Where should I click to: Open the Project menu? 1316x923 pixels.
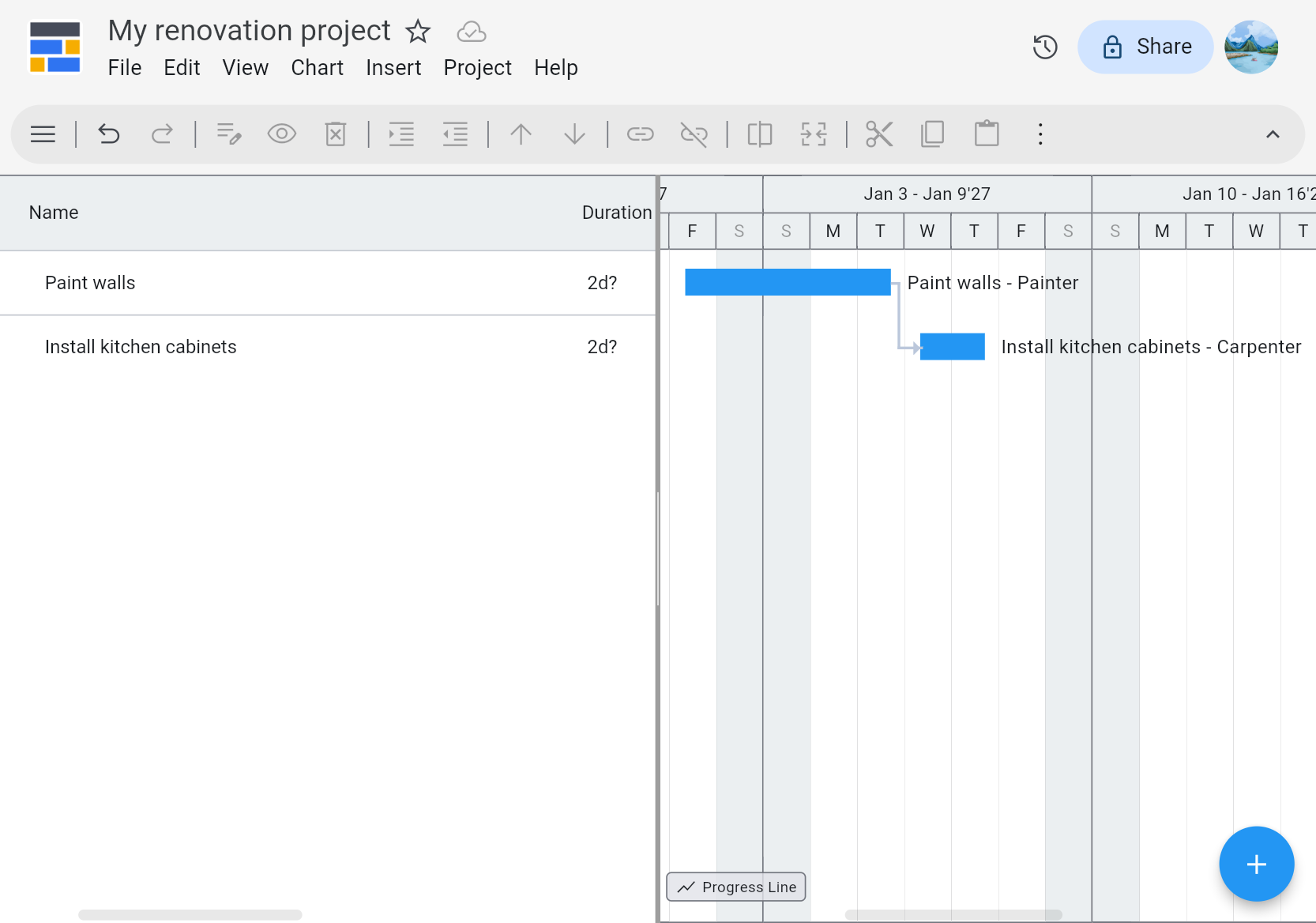click(477, 68)
